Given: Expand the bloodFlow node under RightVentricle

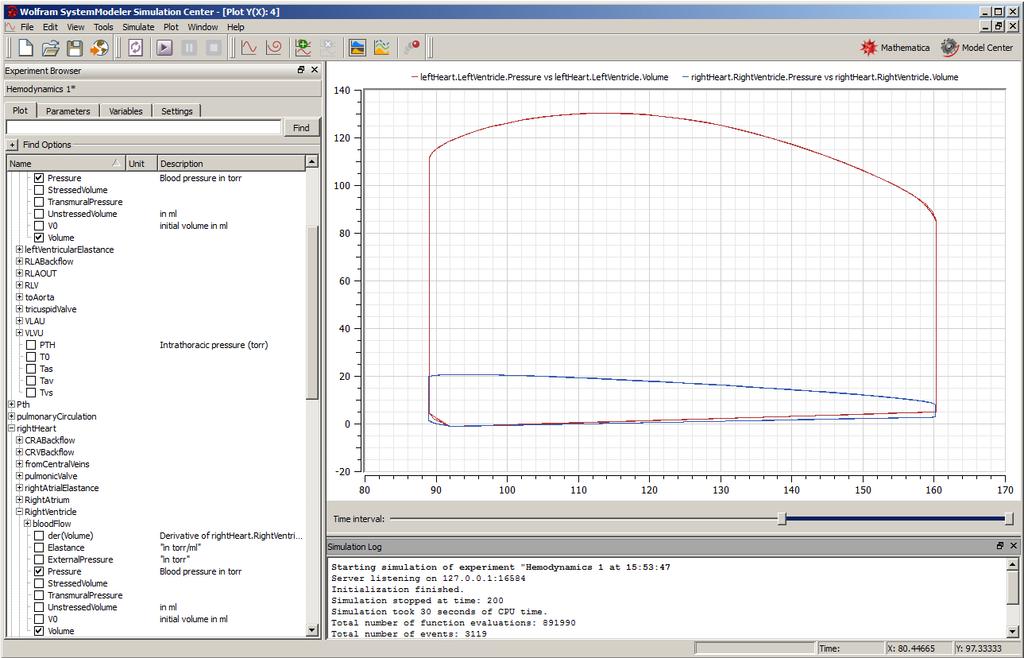Looking at the screenshot, I should coord(27,524).
